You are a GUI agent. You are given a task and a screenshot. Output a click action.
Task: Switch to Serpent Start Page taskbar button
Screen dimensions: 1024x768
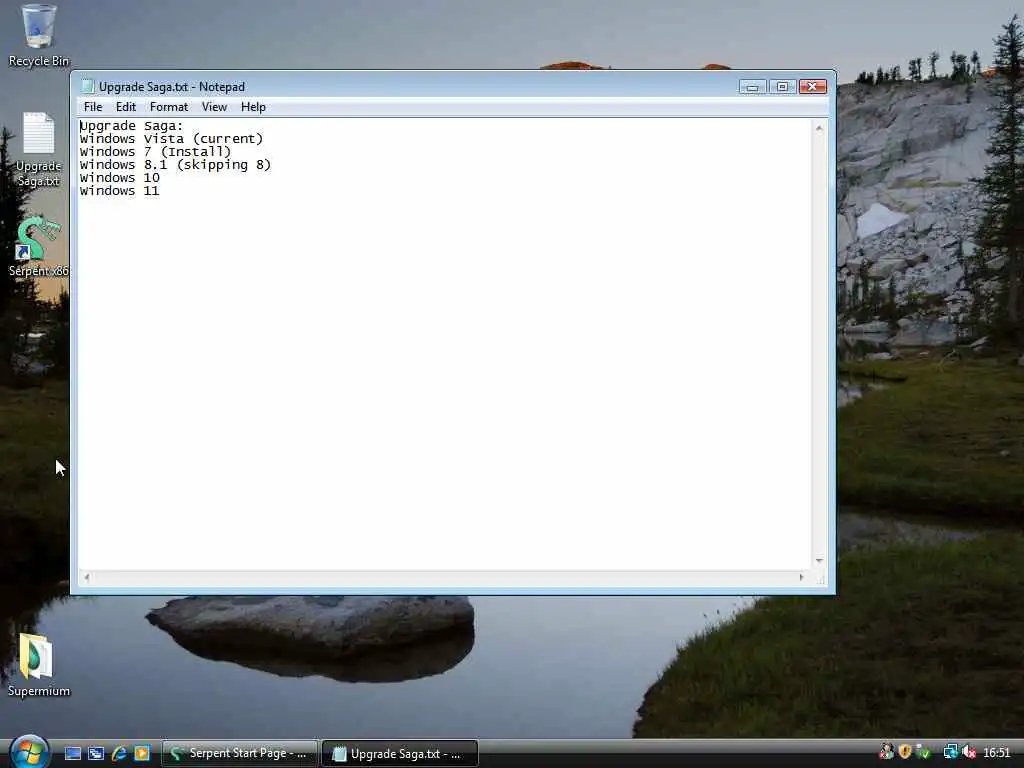[240, 754]
